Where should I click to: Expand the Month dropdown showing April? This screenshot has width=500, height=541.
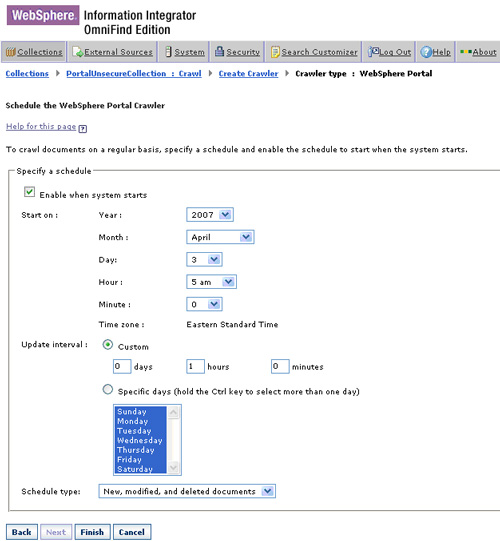click(x=220, y=237)
